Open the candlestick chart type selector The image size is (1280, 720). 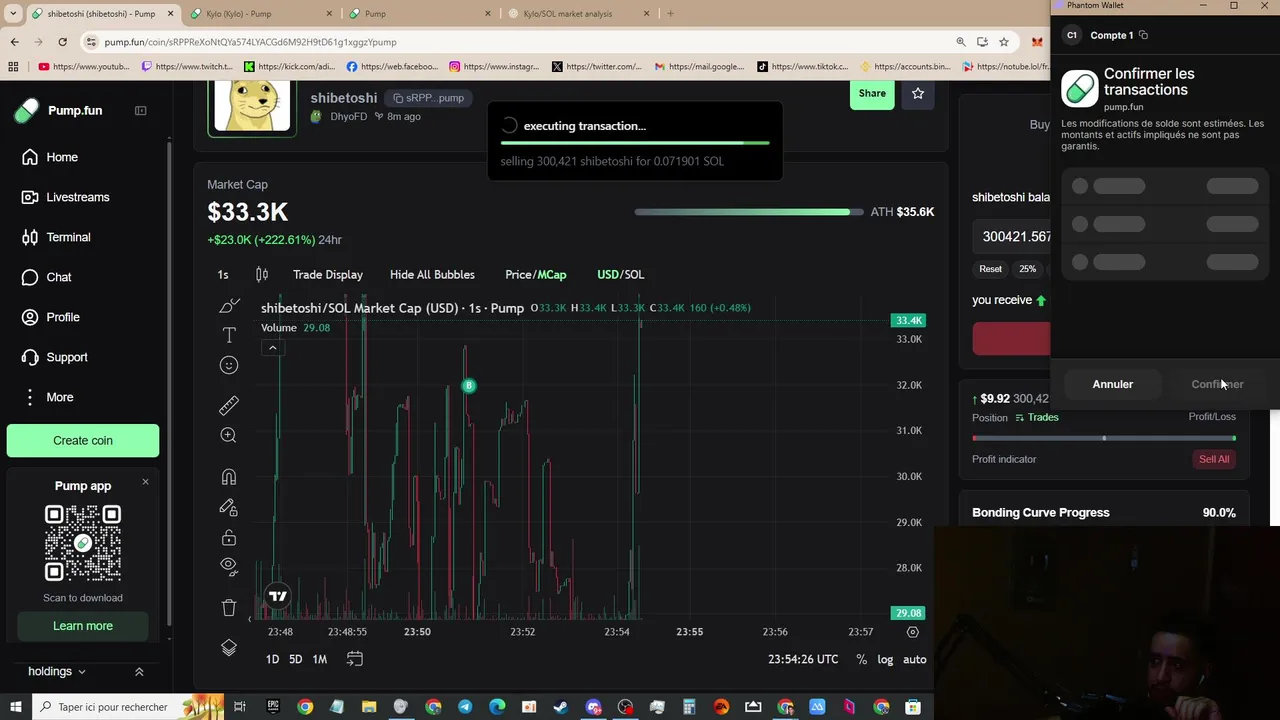pos(262,274)
